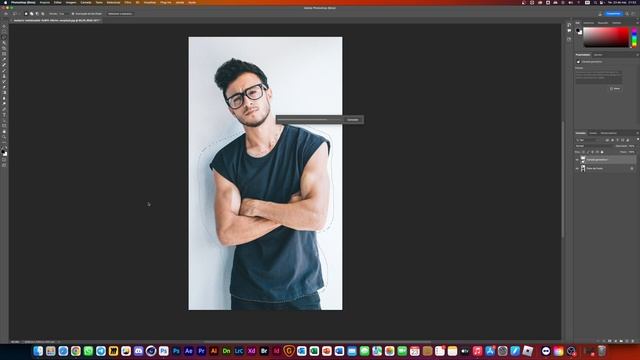Click the Generate button in Properties panel
Image resolution: width=640 pixels, height=360 pixels.
point(616,89)
